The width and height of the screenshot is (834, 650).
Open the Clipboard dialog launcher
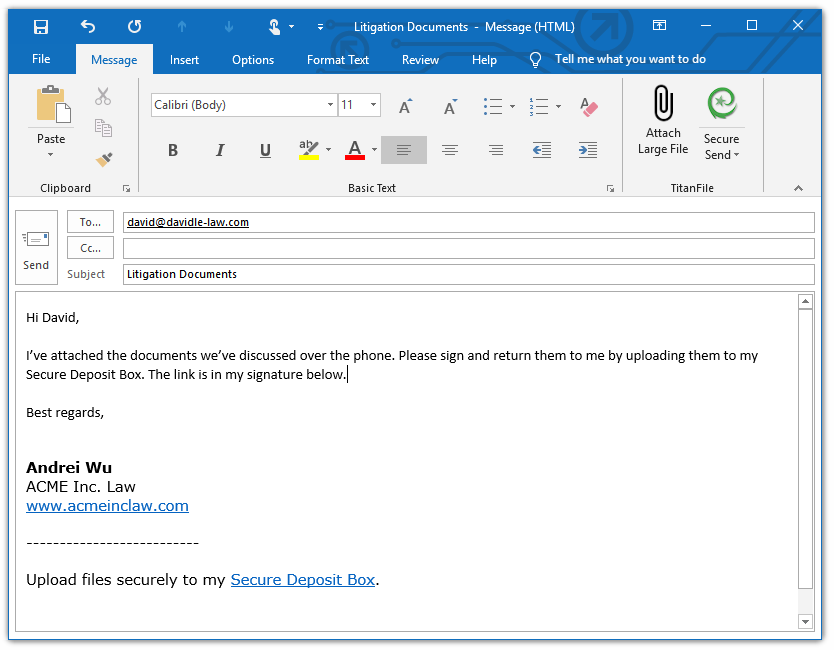pyautogui.click(x=127, y=188)
